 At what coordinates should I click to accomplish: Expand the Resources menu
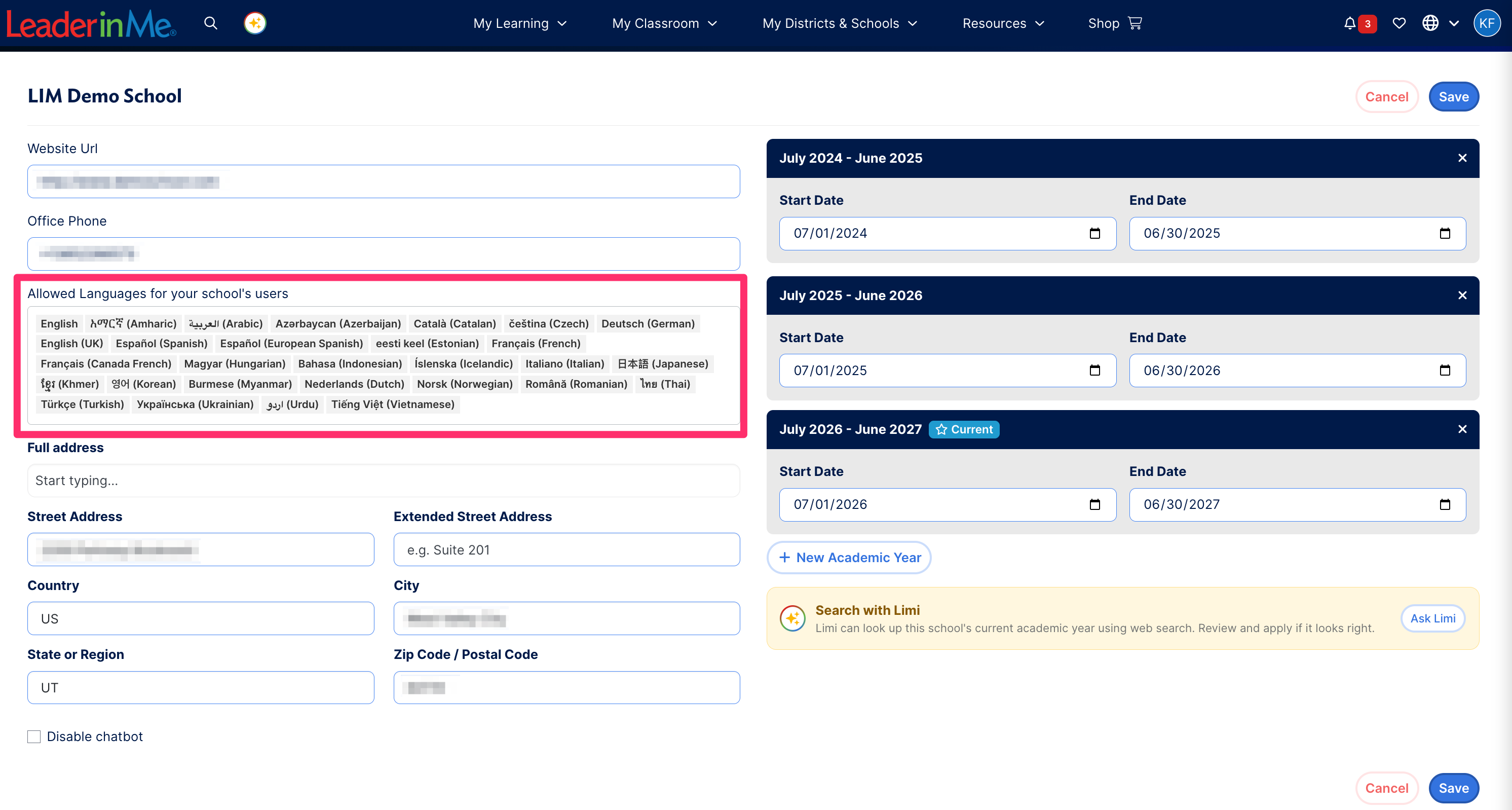[1003, 23]
